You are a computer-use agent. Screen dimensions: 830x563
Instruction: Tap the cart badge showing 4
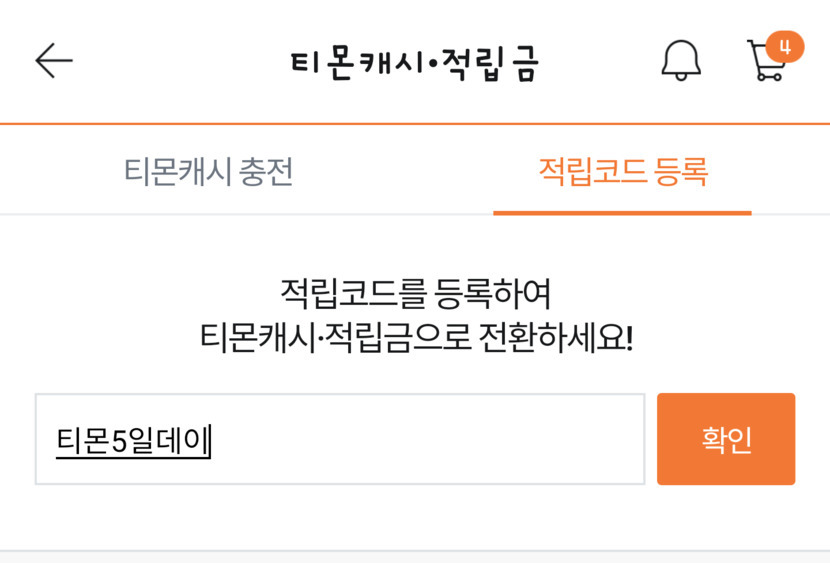click(x=784, y=47)
